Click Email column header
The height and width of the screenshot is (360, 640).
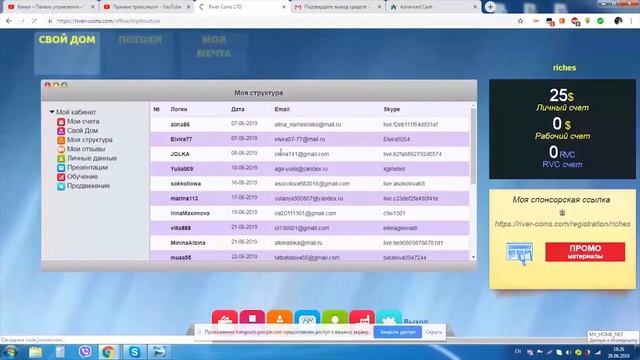click(x=282, y=109)
